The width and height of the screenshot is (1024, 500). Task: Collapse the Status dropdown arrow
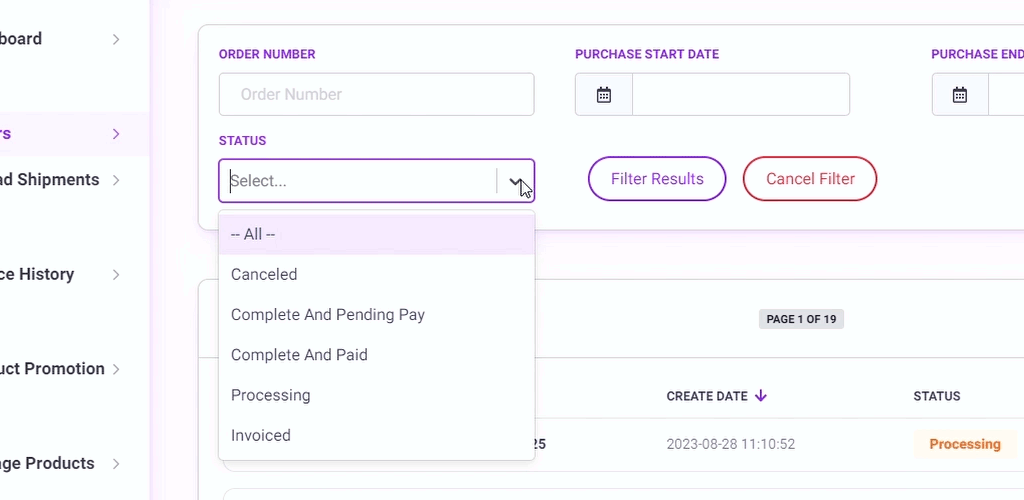click(516, 181)
